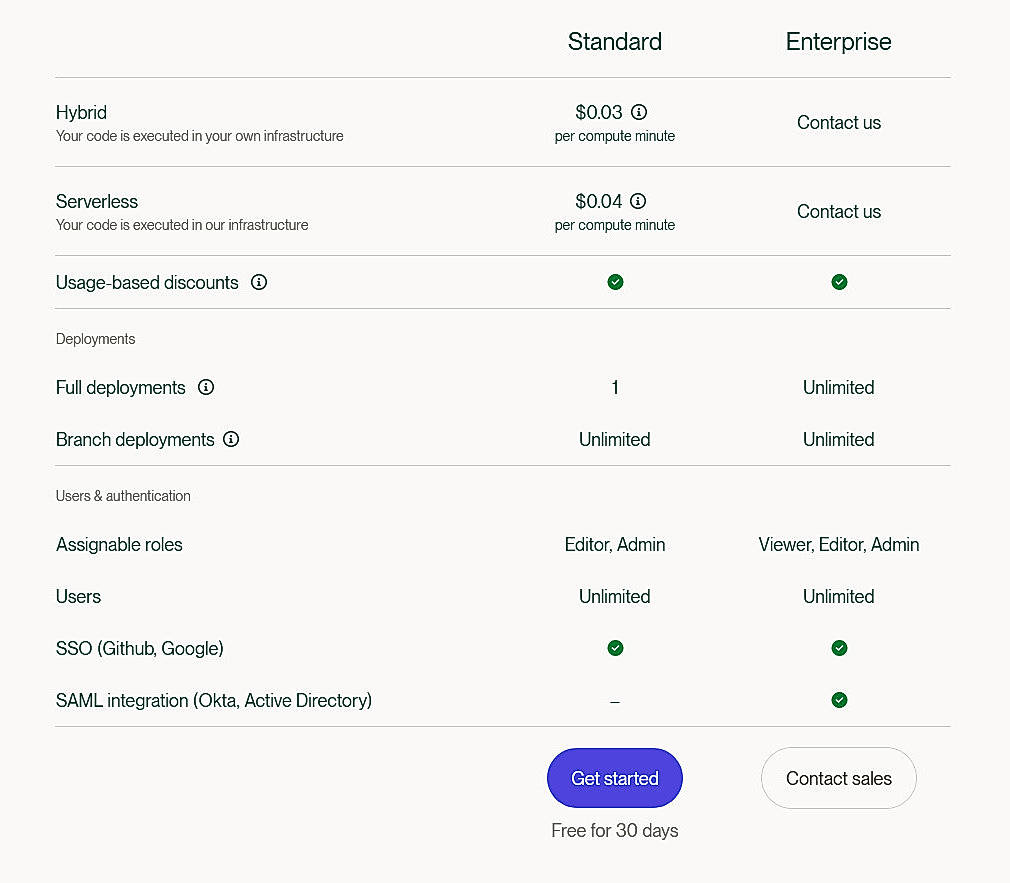The width and height of the screenshot is (1010, 883).
Task: Click the Standard SSO checkmark icon
Action: coord(615,648)
